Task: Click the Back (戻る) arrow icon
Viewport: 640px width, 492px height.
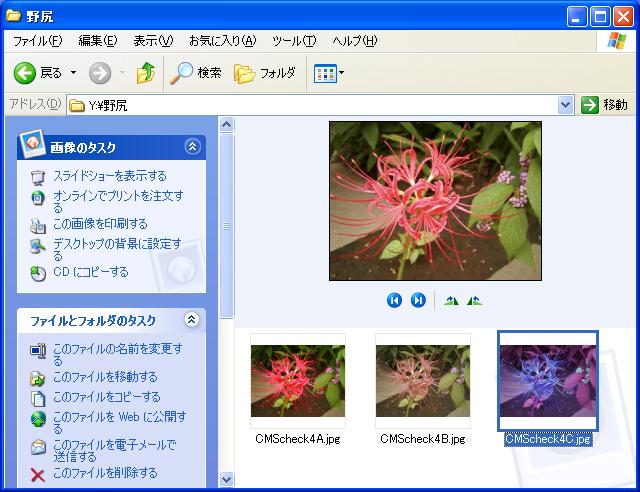Action: click(24, 73)
